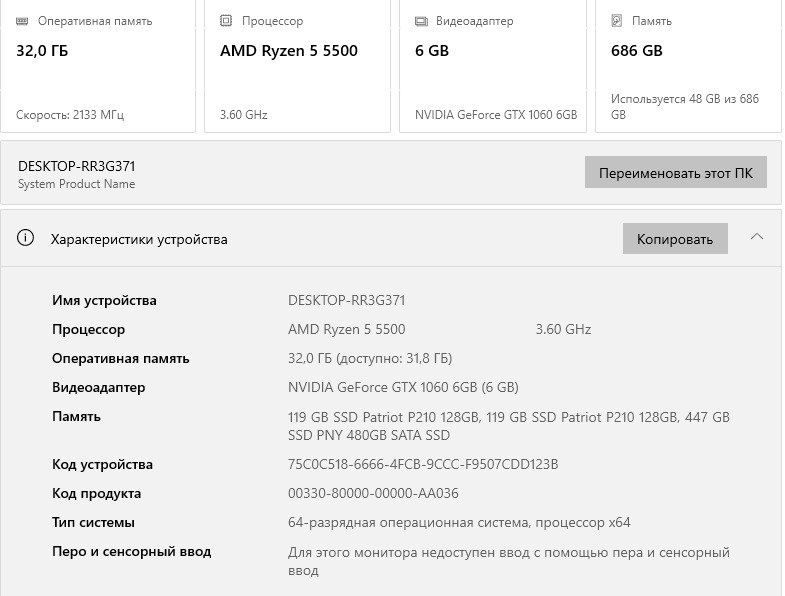Click the video adapter monitor icon
The image size is (785, 596).
(x=422, y=21)
